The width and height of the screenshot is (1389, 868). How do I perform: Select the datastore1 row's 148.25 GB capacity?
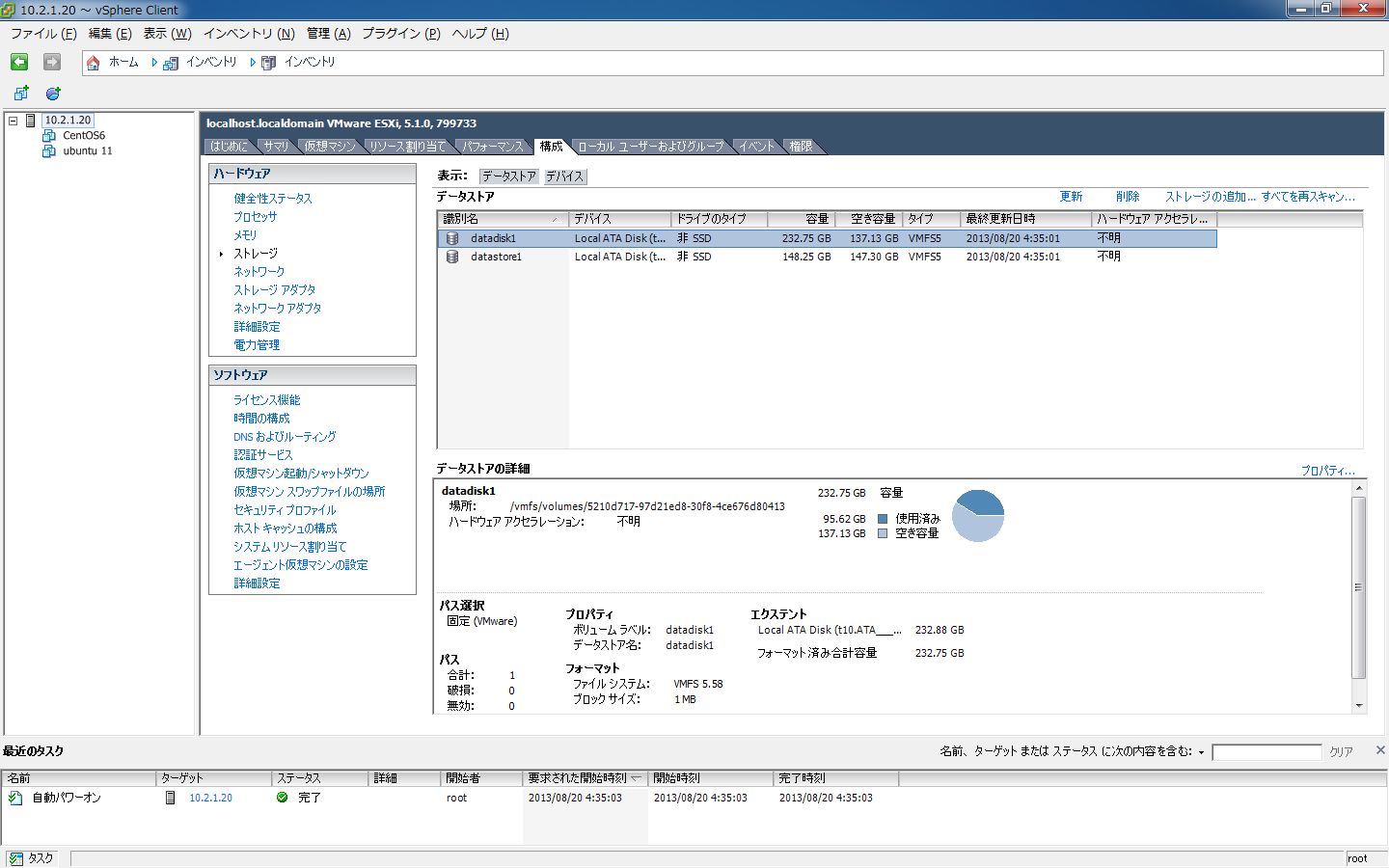point(806,257)
